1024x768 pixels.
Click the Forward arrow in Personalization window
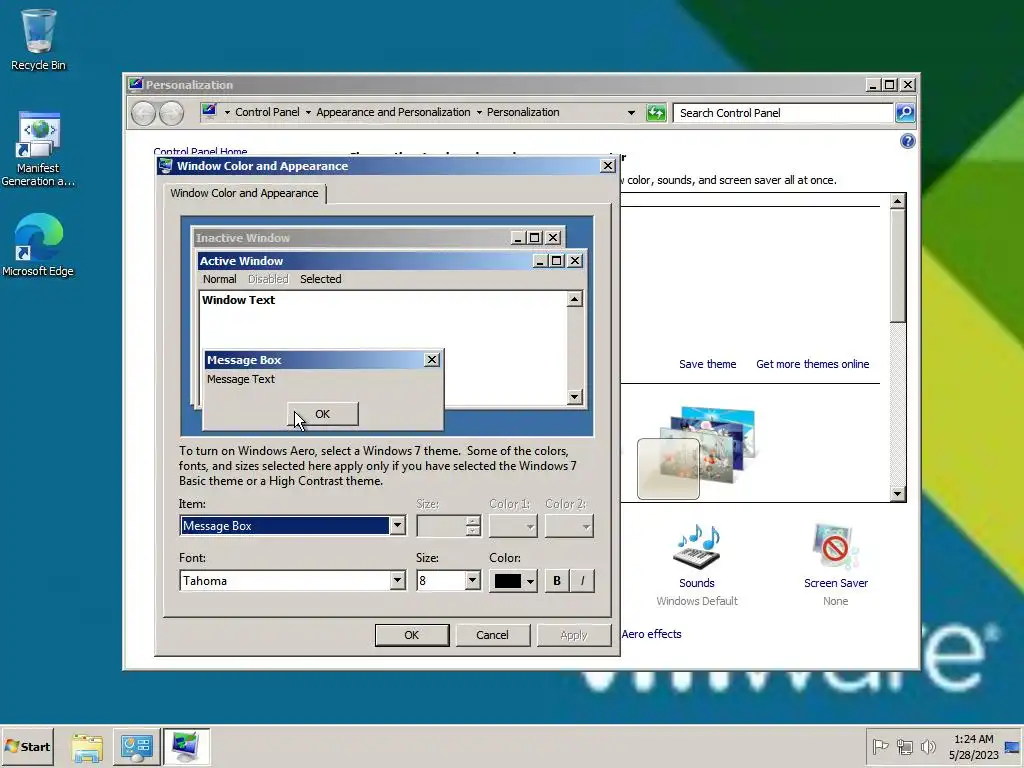tap(171, 113)
